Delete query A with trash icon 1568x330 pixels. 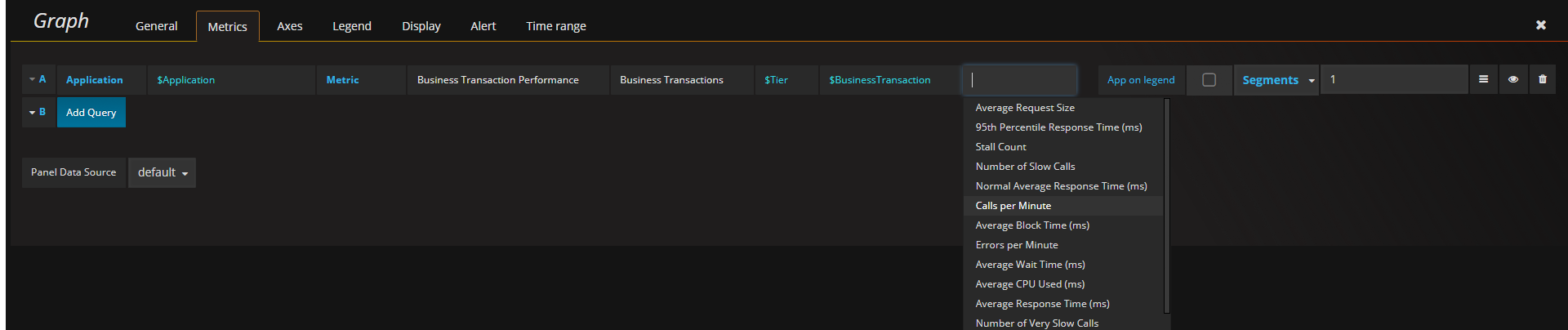coord(1542,79)
